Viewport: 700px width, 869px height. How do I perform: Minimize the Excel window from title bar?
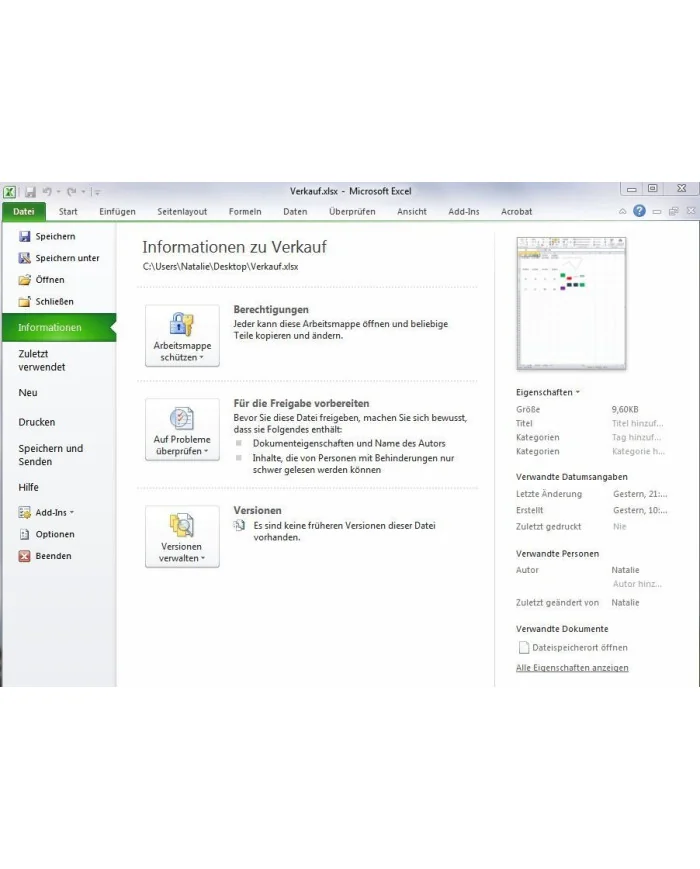pyautogui.click(x=631, y=189)
